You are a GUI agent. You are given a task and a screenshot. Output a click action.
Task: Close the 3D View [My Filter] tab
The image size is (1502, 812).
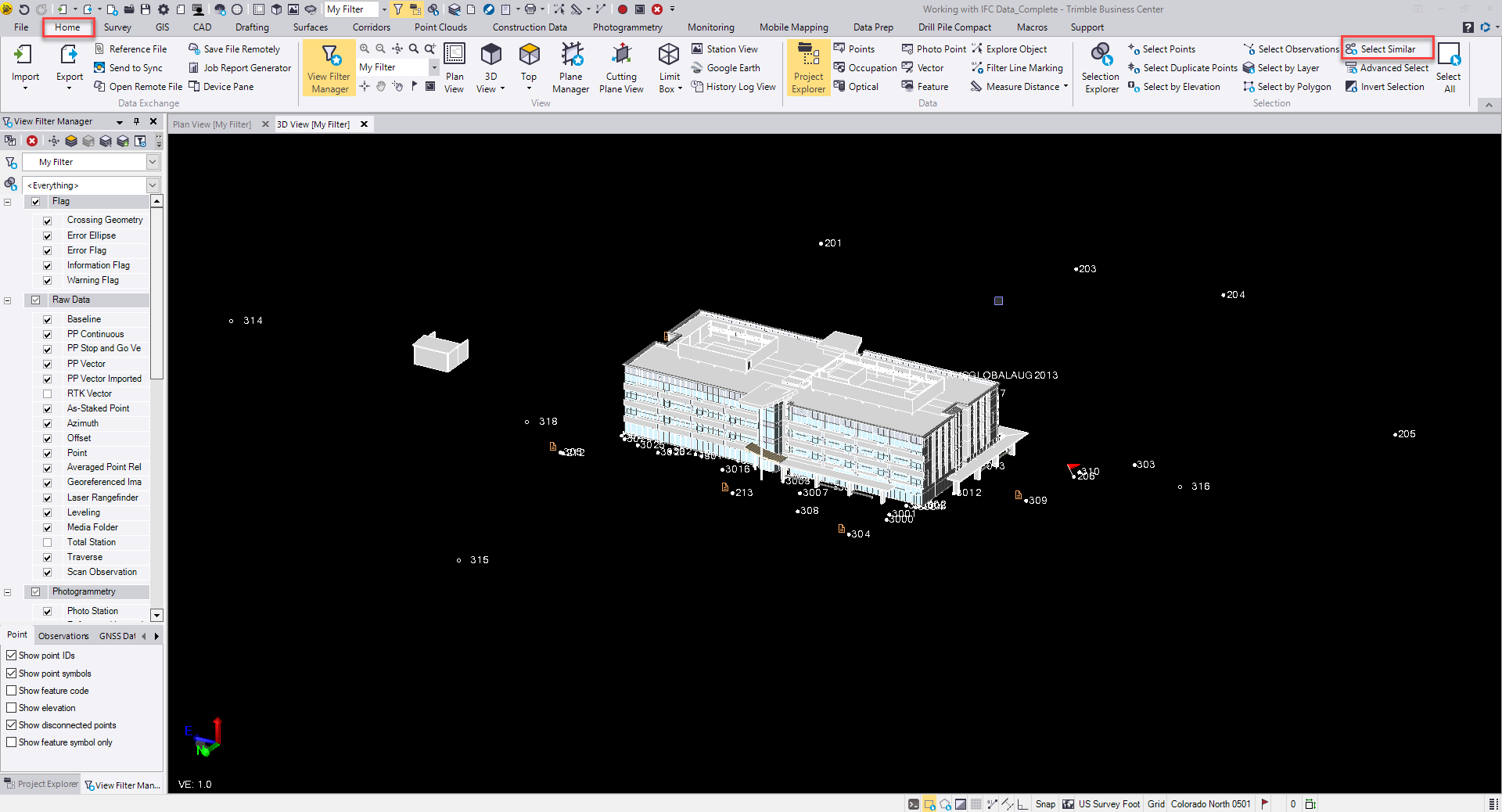pyautogui.click(x=364, y=124)
